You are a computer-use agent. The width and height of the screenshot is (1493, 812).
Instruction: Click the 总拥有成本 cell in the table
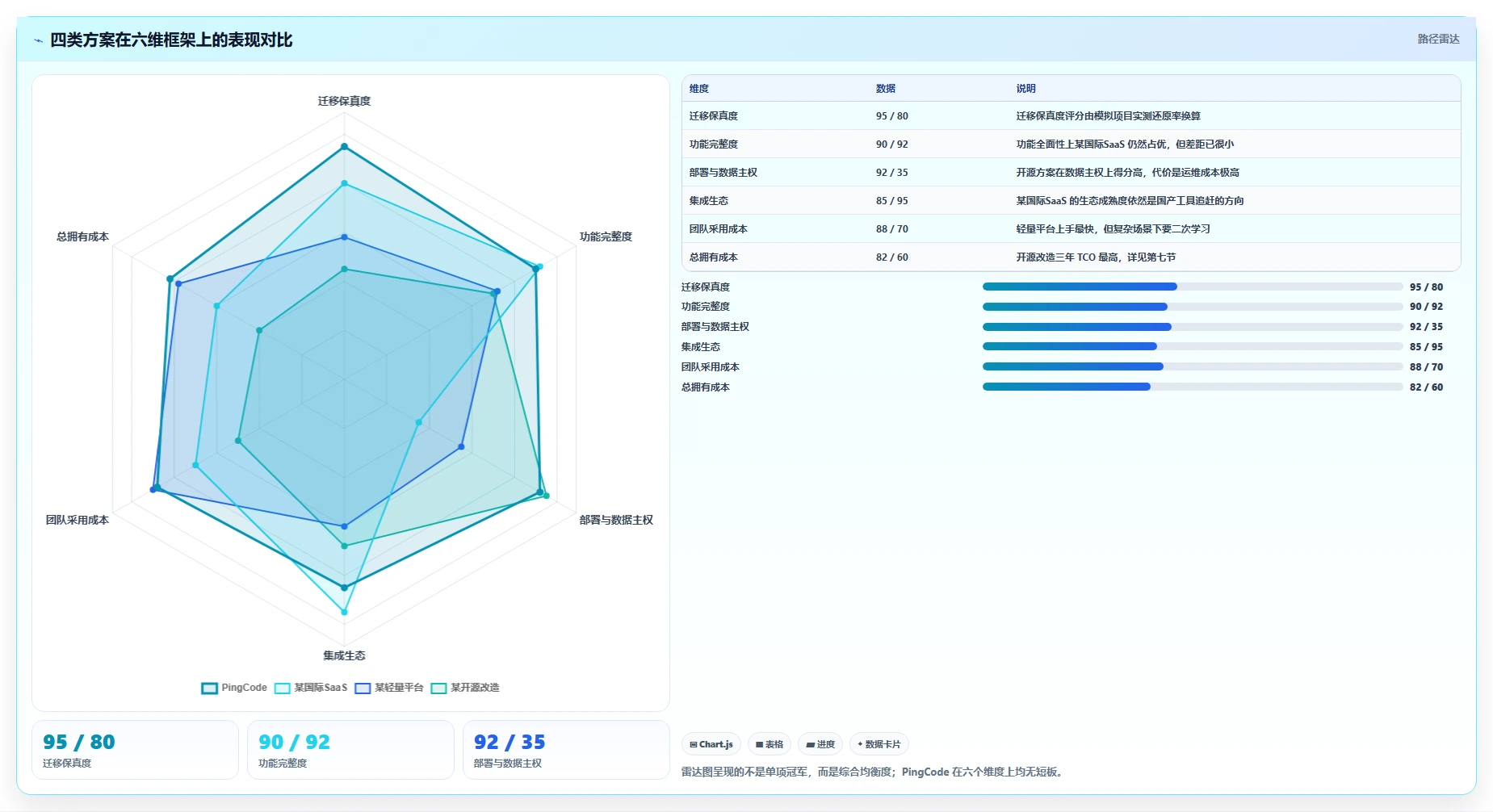coord(714,257)
